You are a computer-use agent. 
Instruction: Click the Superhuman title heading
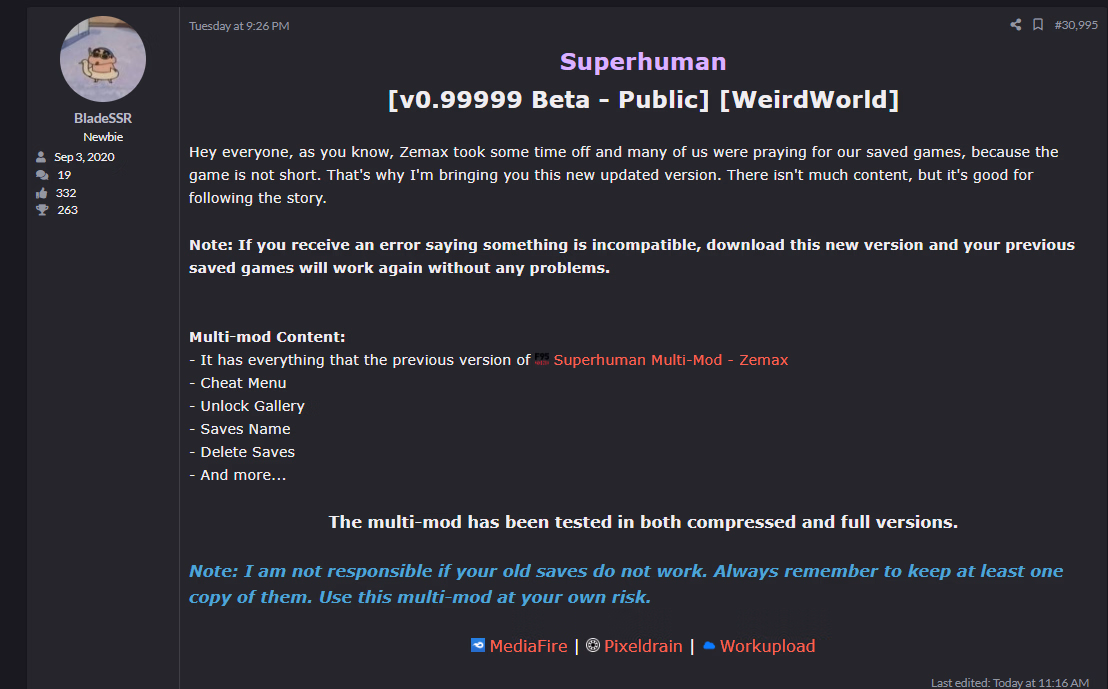[643, 62]
